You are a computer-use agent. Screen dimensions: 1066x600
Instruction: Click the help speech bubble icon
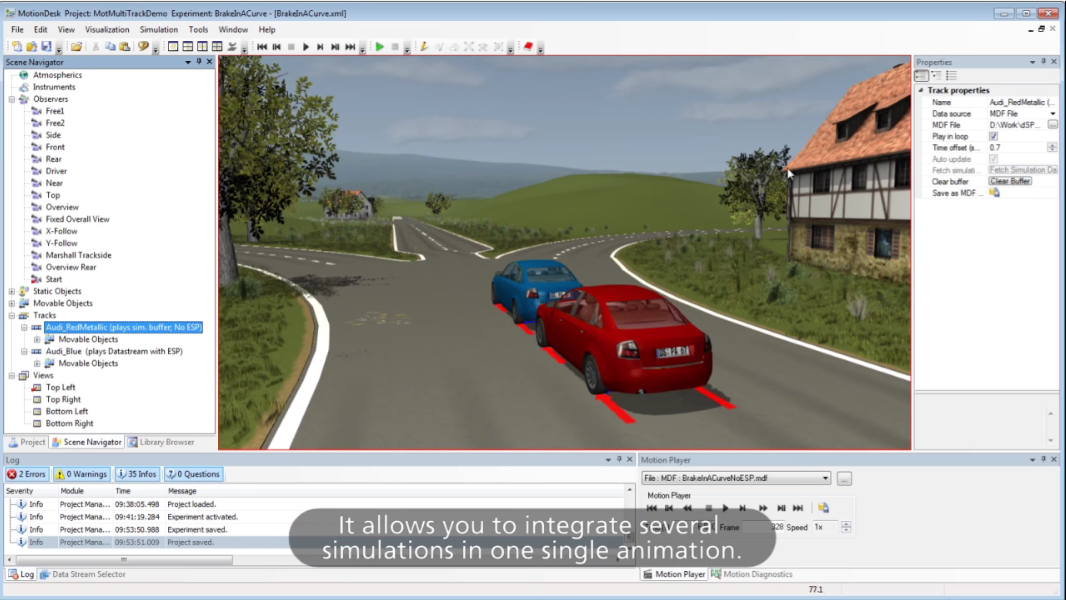[143, 47]
